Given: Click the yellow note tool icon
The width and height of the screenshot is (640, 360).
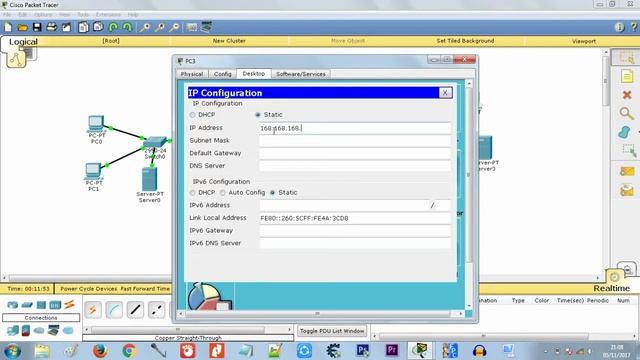Looking at the screenshot, I should (x=627, y=76).
